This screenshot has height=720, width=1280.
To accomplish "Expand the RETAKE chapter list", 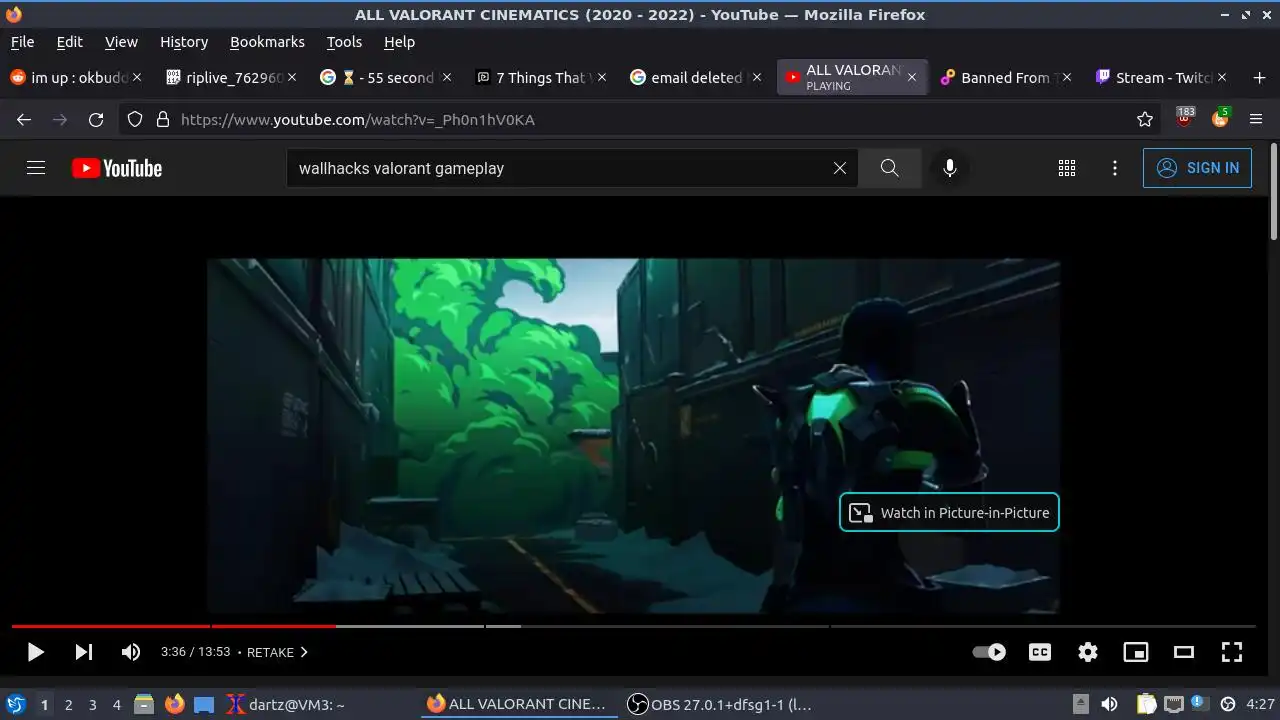I will coord(278,652).
